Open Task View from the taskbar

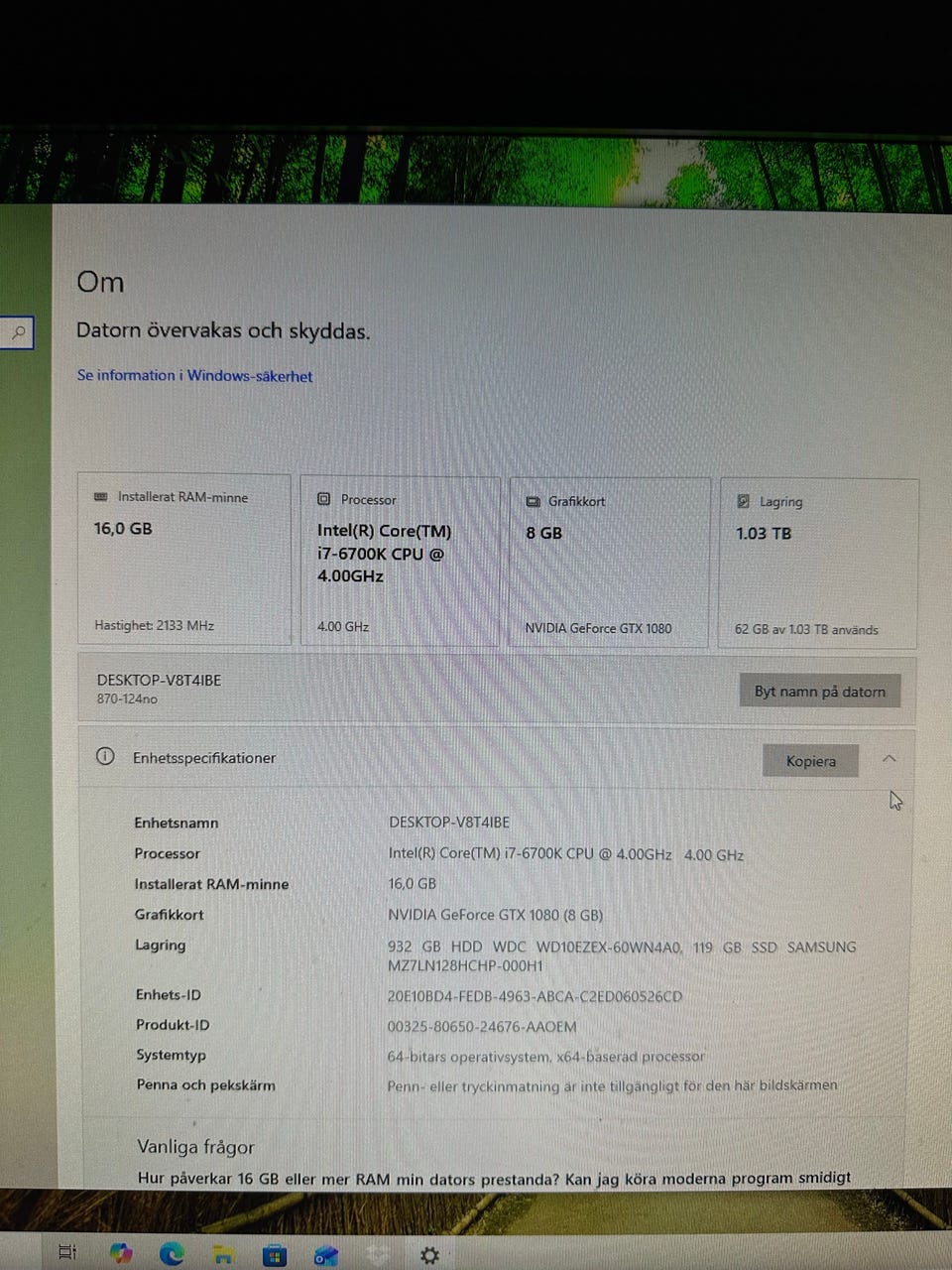point(67,1252)
